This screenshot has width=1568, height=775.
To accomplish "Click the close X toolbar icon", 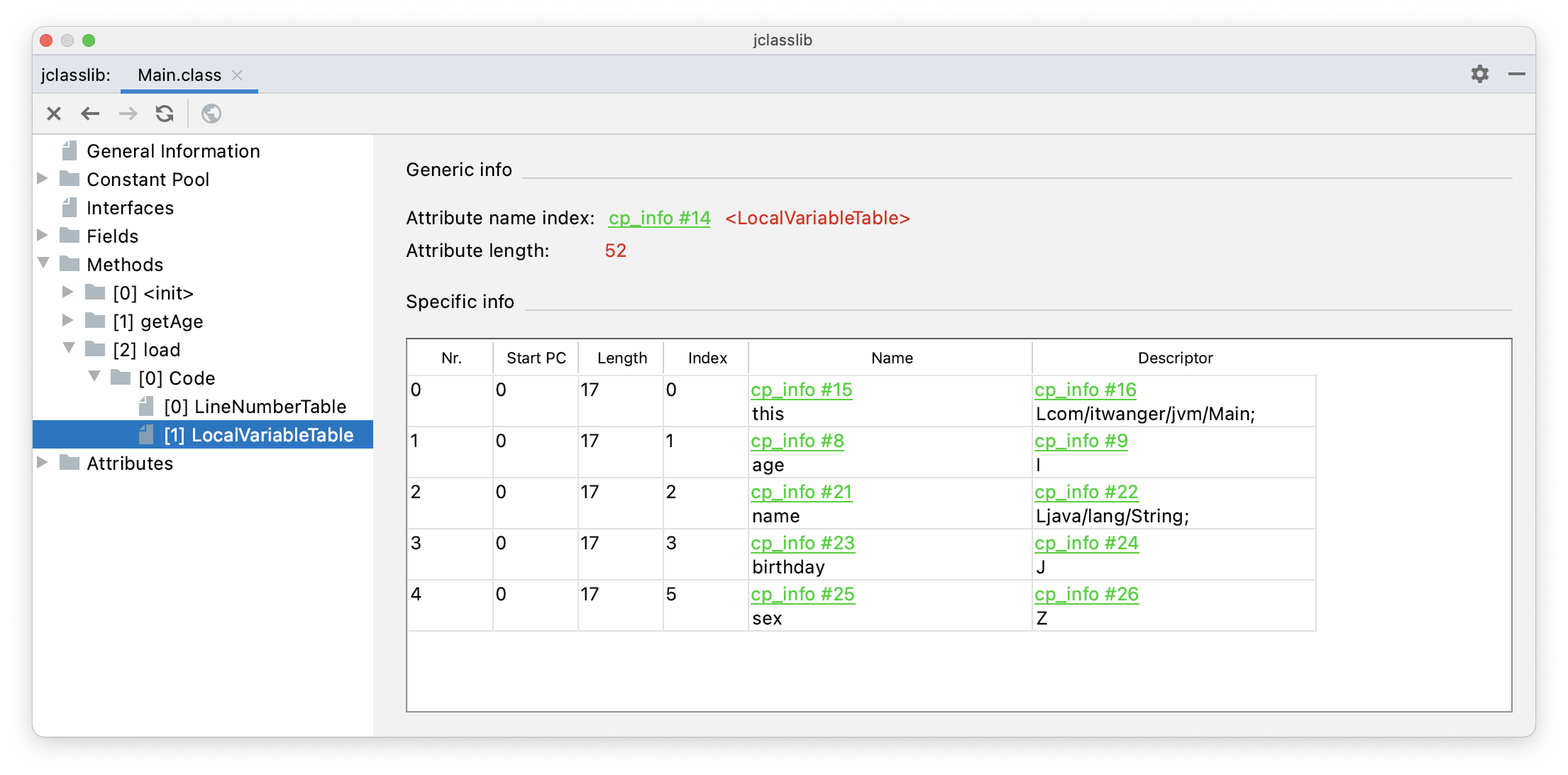I will point(54,114).
